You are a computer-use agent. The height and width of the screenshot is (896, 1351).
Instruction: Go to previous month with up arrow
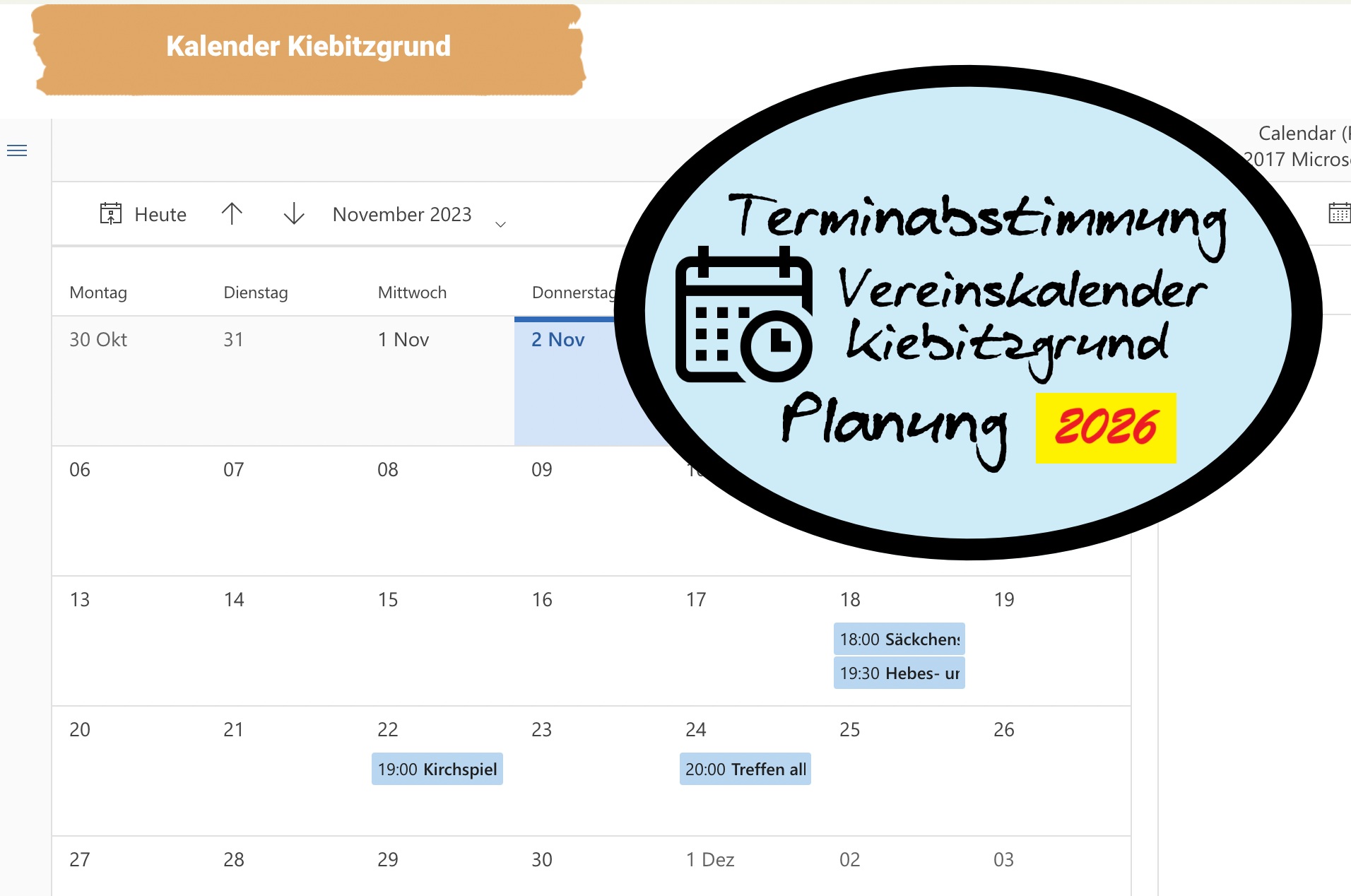pyautogui.click(x=232, y=213)
